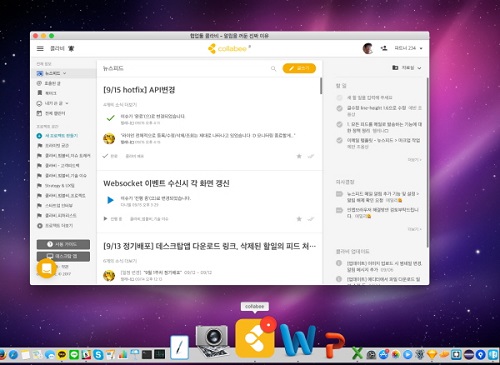Click the blue play status icon on the Websocket post
The width and height of the screenshot is (500, 365).
point(110,200)
